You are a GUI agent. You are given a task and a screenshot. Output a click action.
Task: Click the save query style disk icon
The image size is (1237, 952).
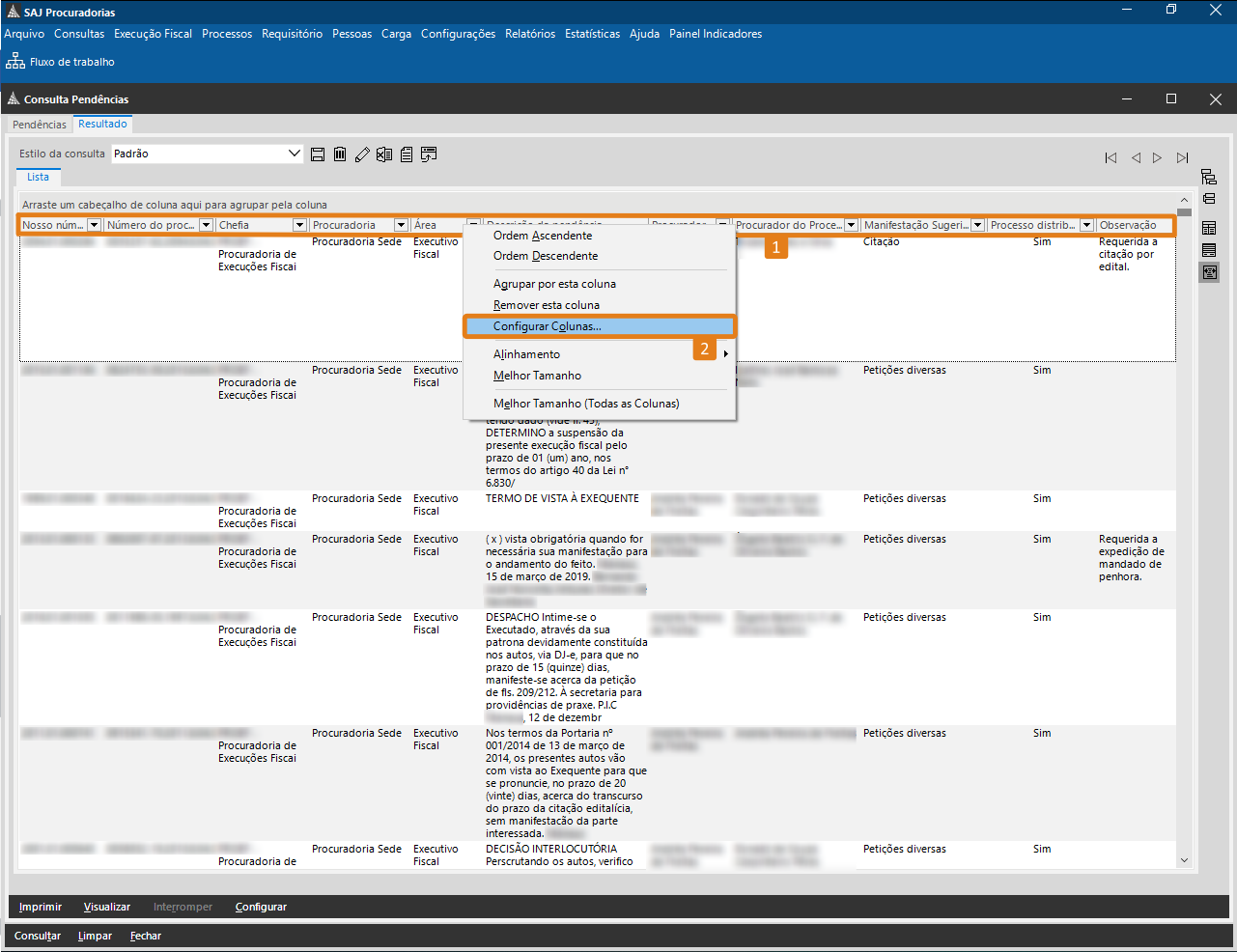click(318, 154)
